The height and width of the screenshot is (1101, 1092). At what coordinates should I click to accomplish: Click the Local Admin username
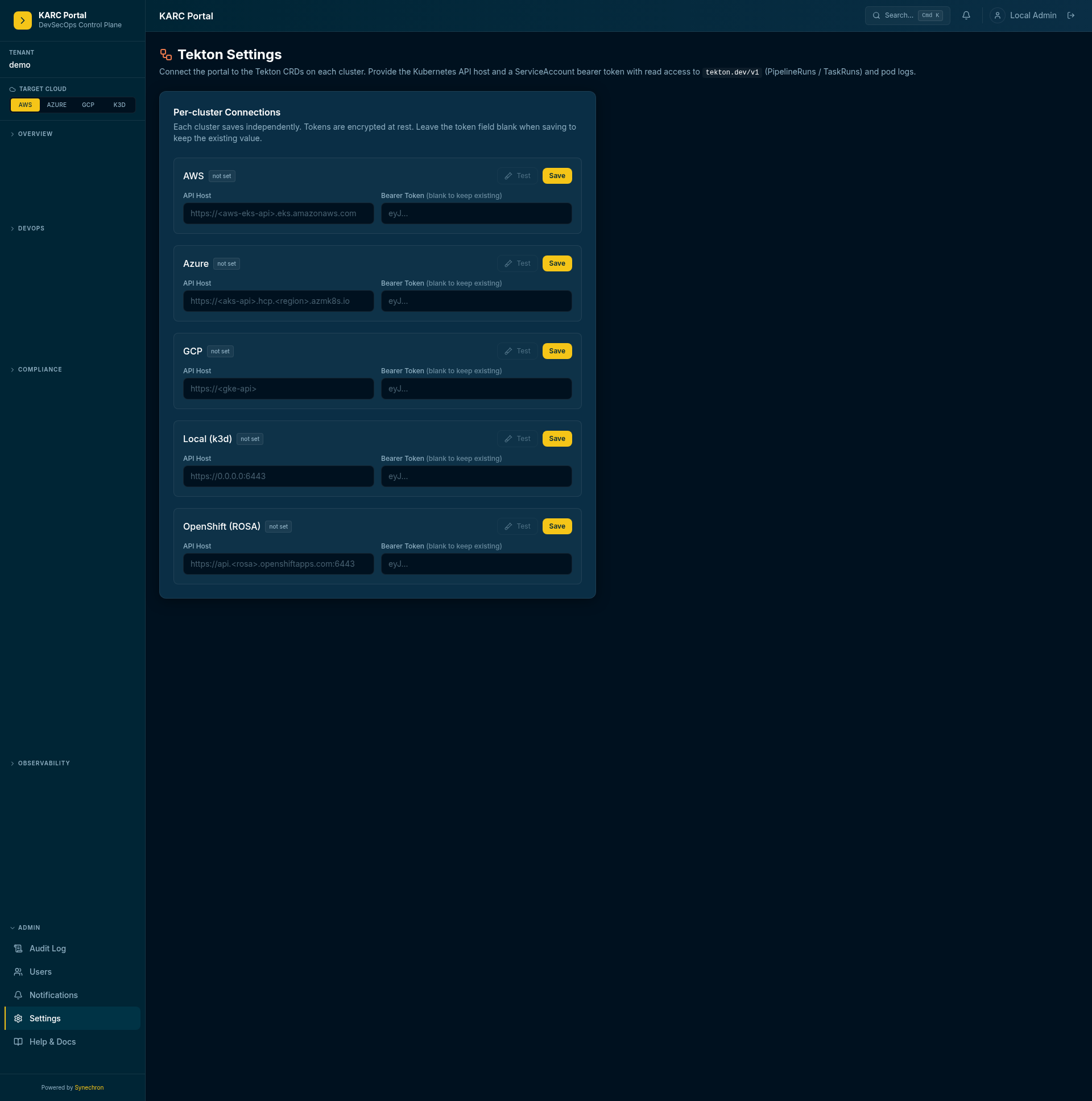click(x=1033, y=16)
